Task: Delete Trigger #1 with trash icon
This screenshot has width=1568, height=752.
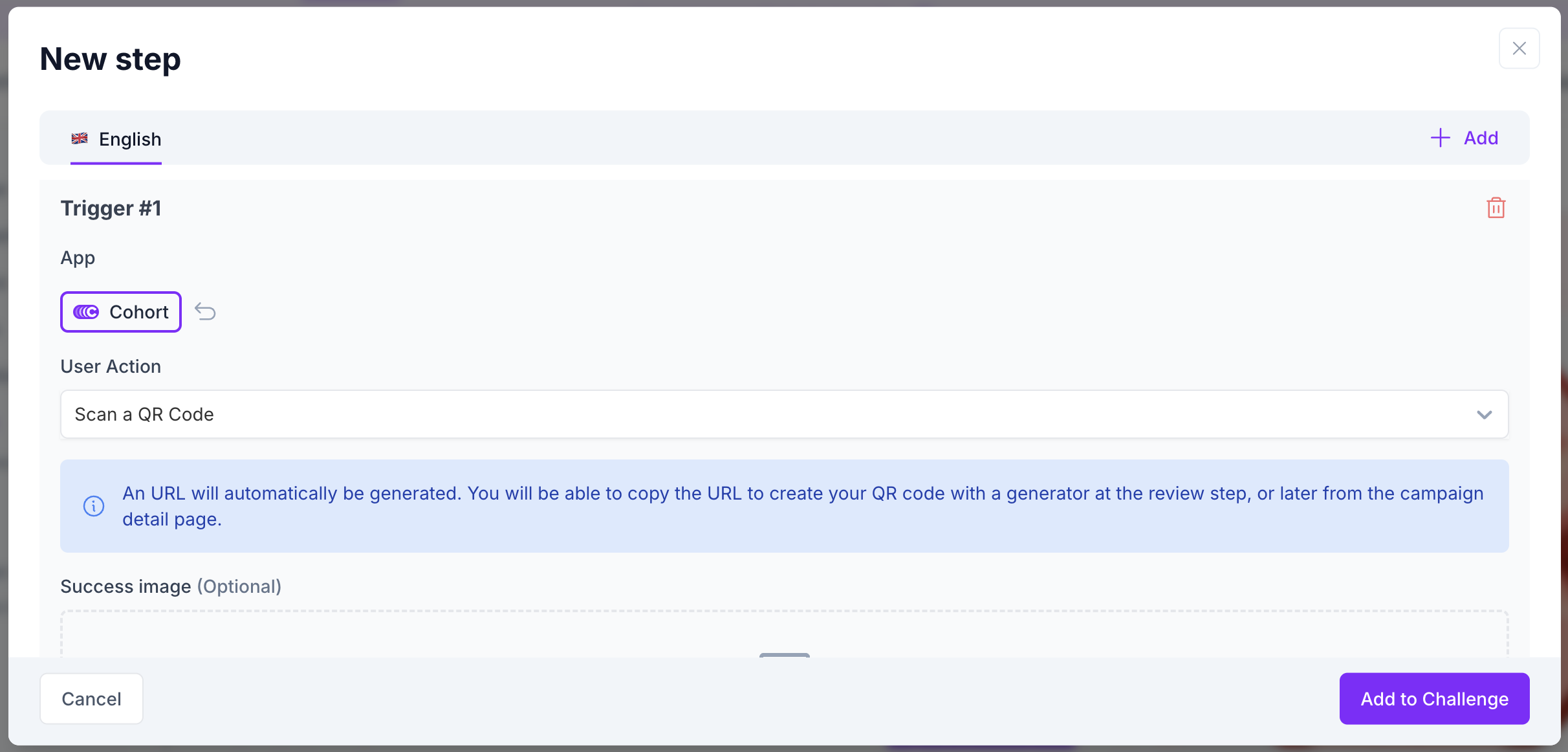Action: pyautogui.click(x=1496, y=208)
